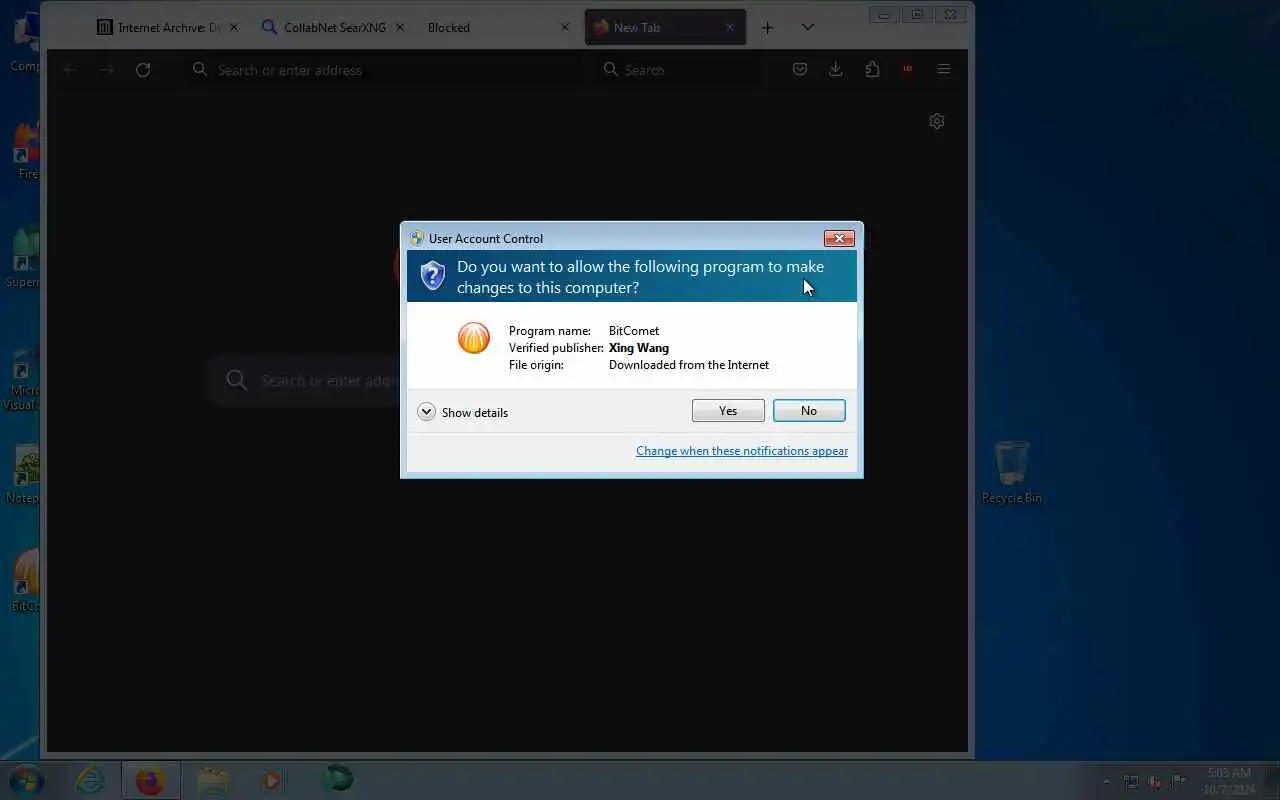Open Firefox hamburger application menu
1280x800 pixels.
(943, 70)
